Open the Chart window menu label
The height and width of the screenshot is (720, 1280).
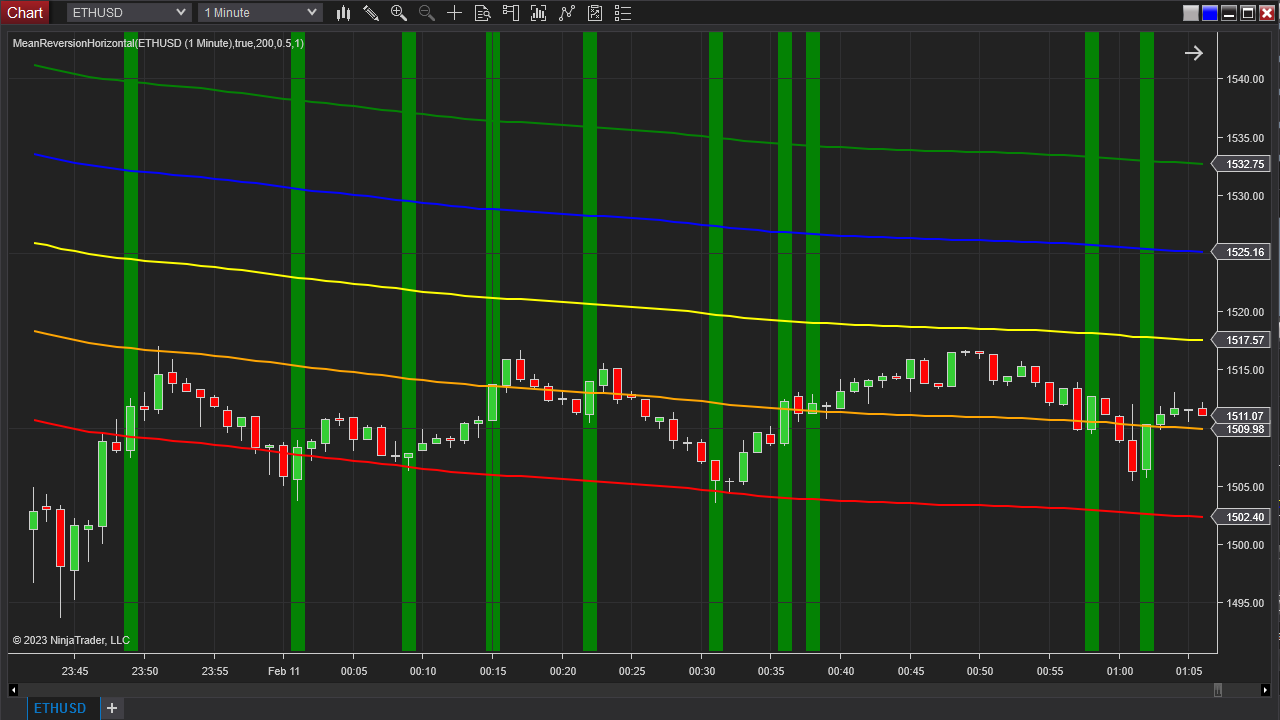coord(25,12)
